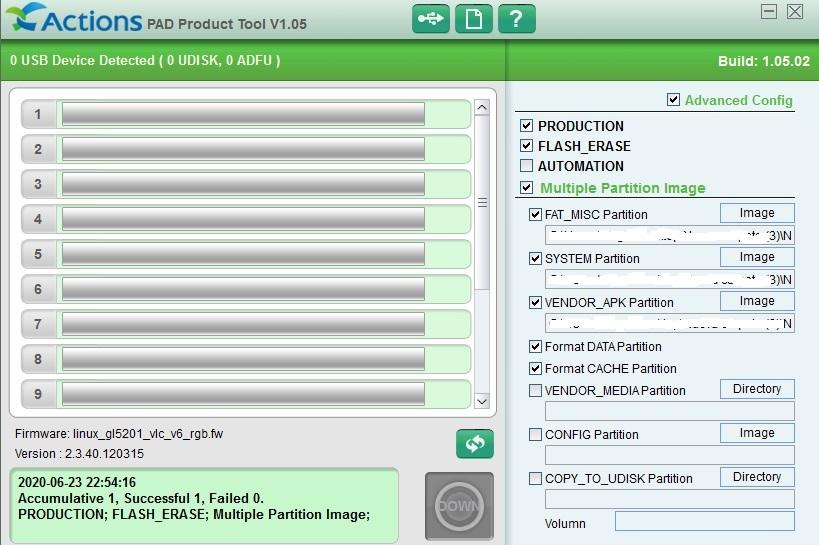This screenshot has height=545, width=819.
Task: Choose Directory for COPY_TO_UDISK Partition
Action: pyautogui.click(x=757, y=477)
